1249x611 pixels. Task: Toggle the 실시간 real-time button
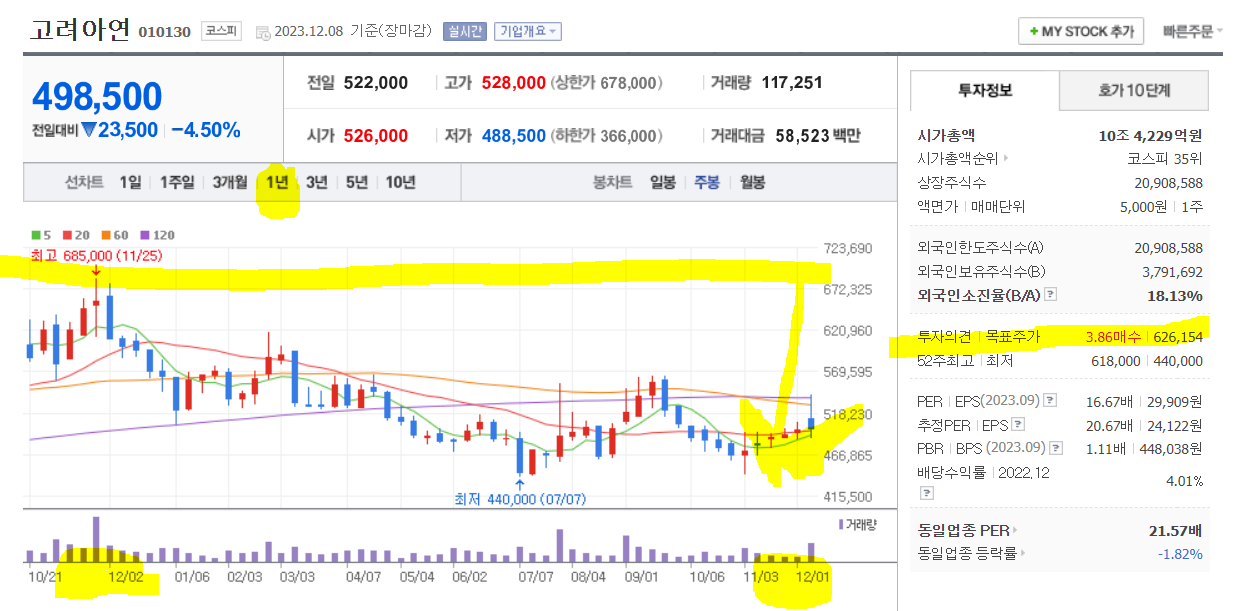point(465,31)
